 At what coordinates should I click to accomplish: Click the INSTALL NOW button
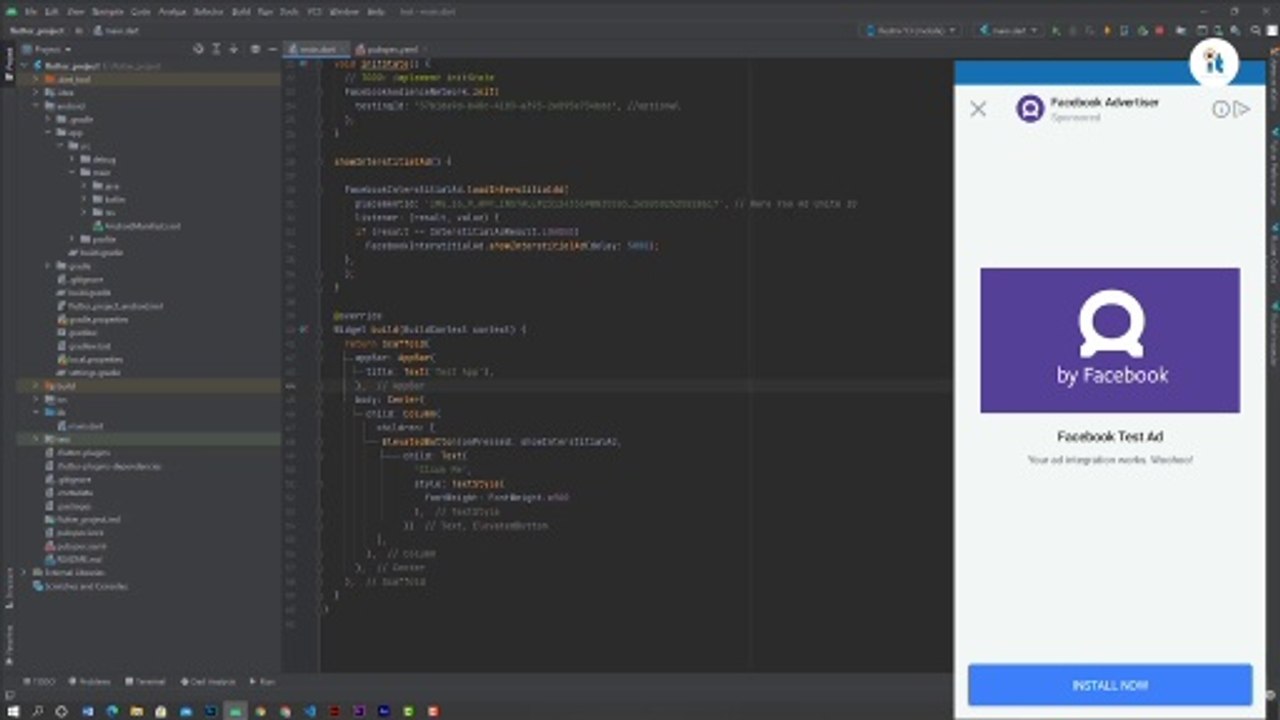pos(1110,686)
